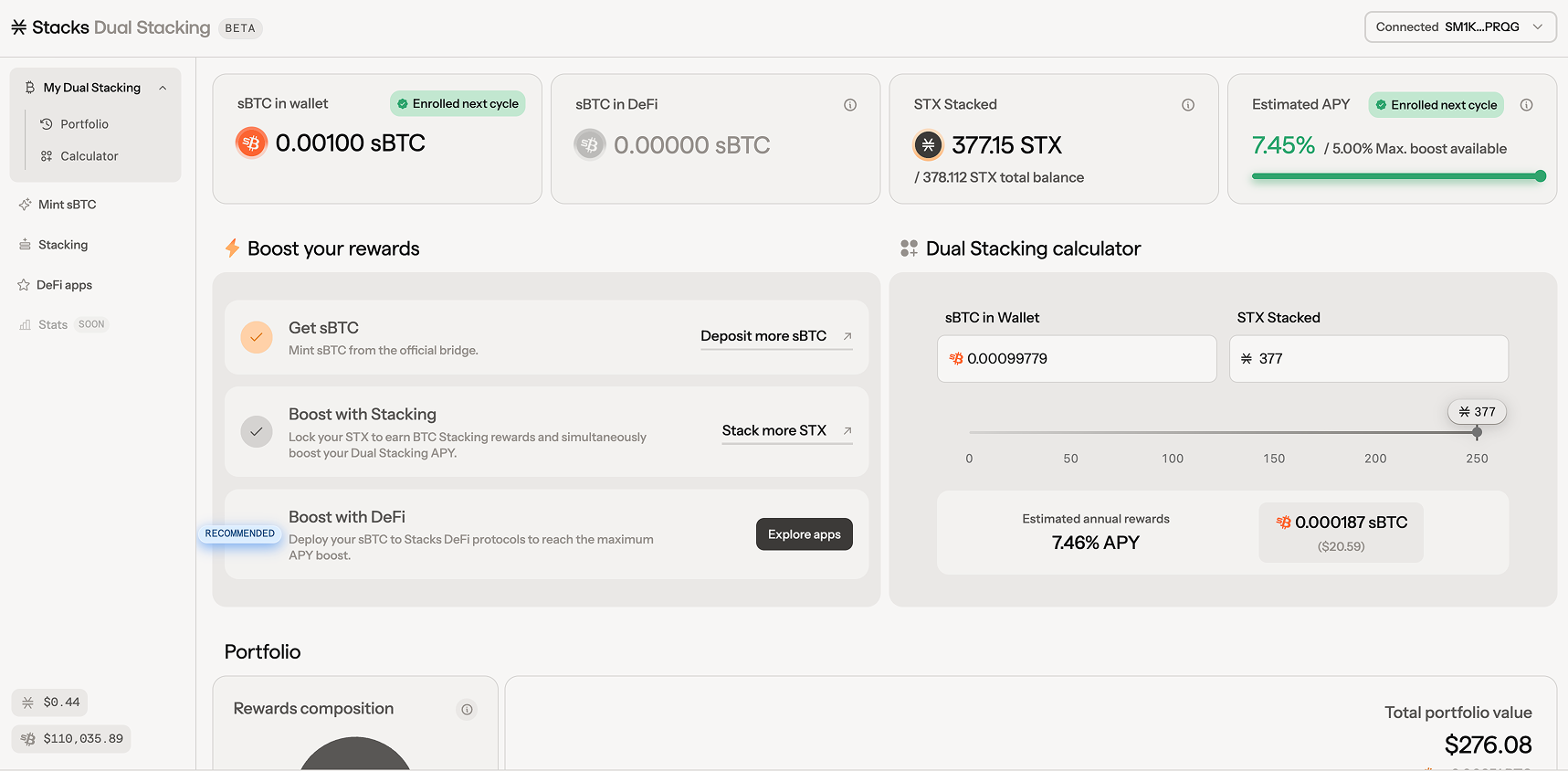Click the Explore apps button

coord(804,534)
